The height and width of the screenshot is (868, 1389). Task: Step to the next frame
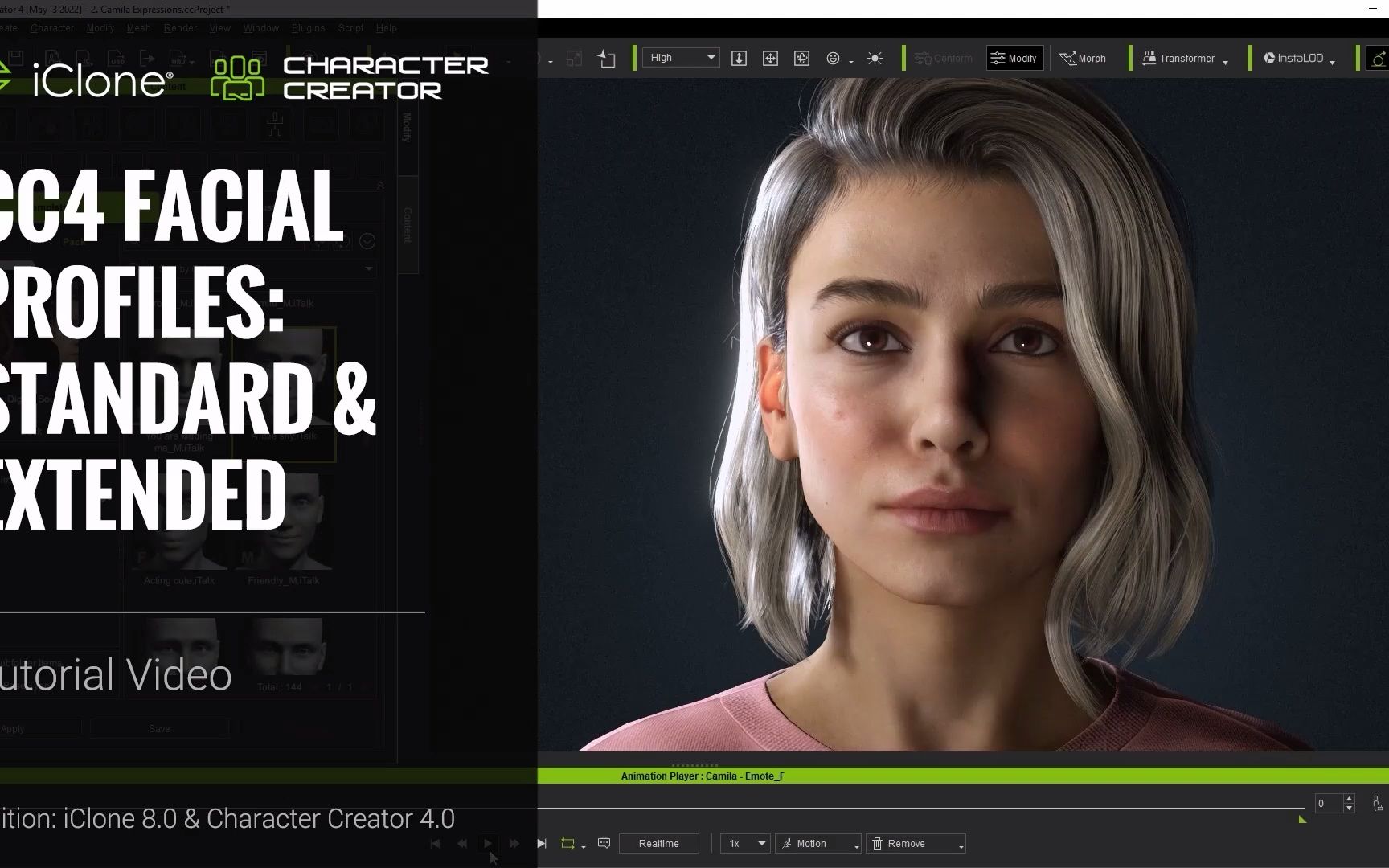tap(514, 843)
